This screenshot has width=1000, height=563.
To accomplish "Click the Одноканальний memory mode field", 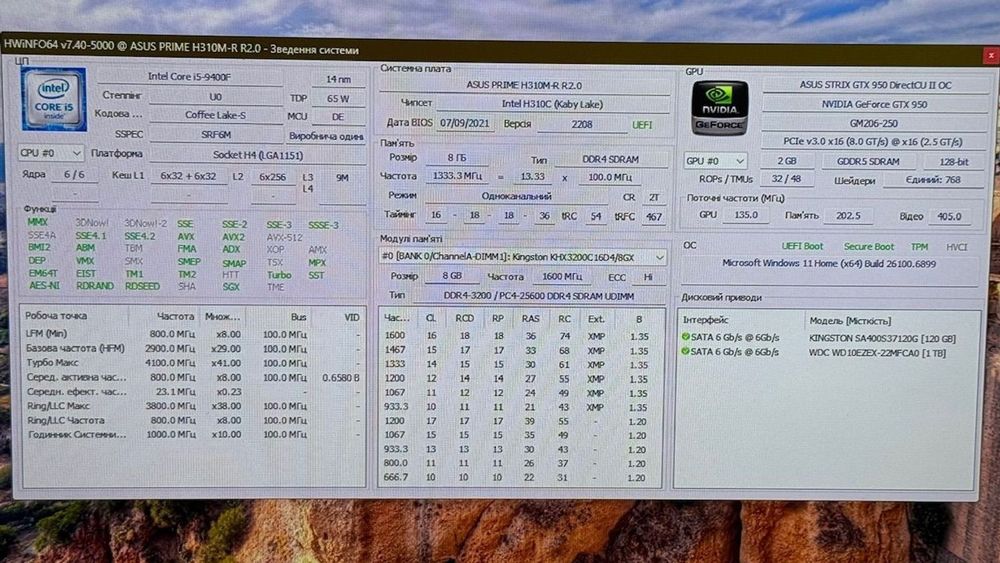I will 516,196.
